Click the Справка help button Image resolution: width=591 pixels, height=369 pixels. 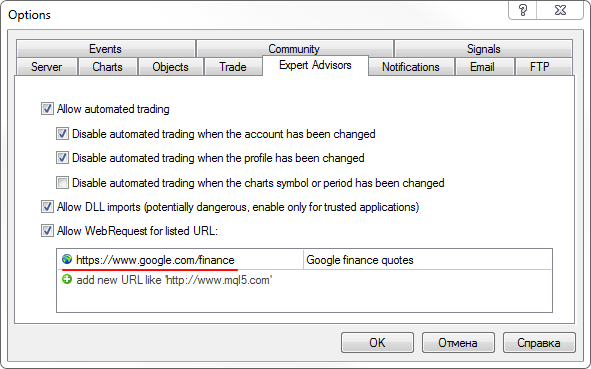[x=539, y=343]
